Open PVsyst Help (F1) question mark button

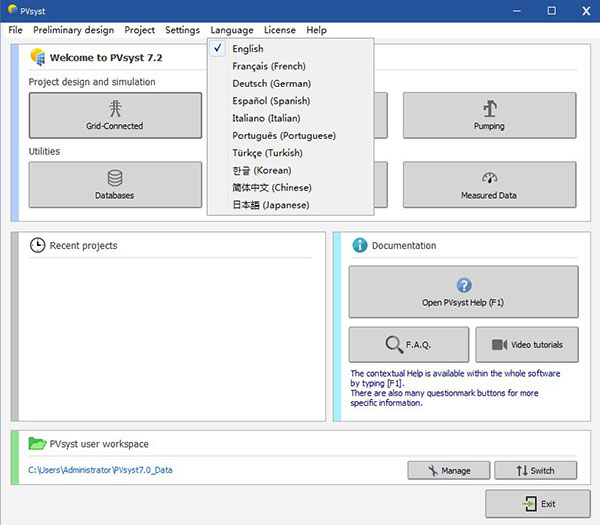click(463, 292)
